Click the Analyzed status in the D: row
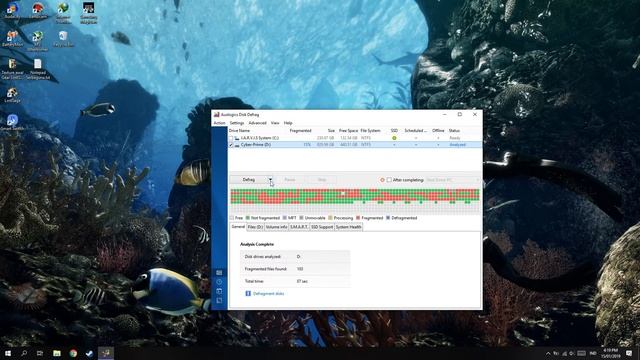 click(x=457, y=145)
